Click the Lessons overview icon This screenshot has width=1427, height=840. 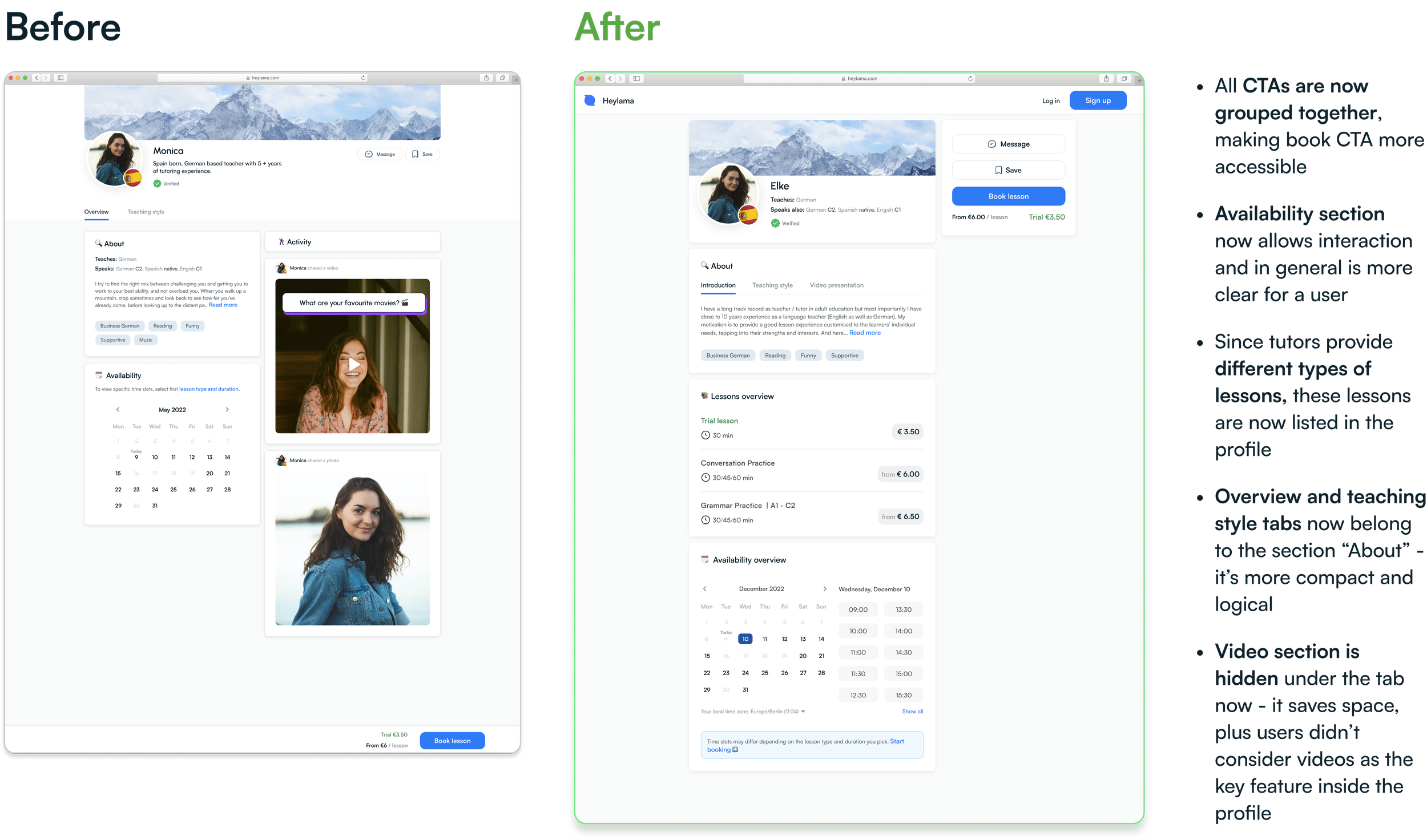(x=703, y=396)
